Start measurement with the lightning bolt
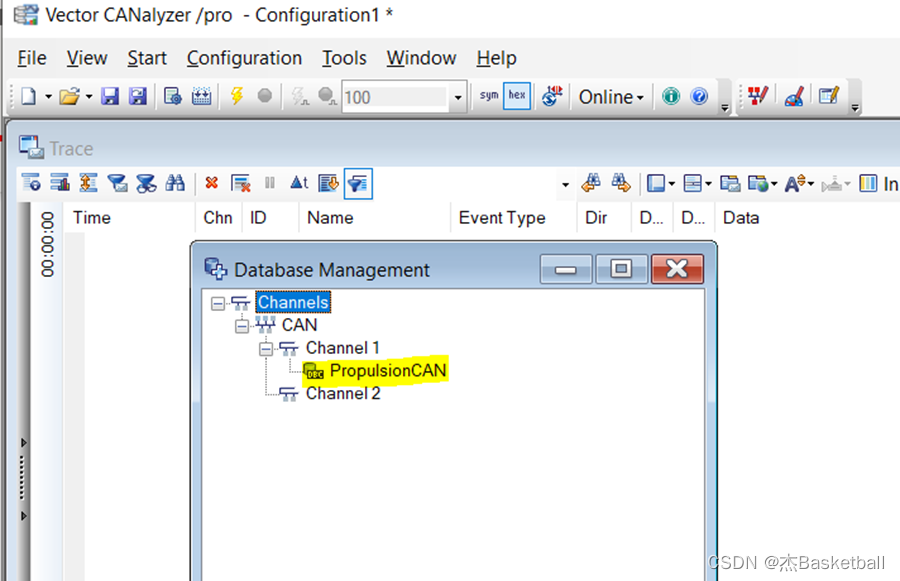Viewport: 900px width, 581px height. click(x=236, y=95)
